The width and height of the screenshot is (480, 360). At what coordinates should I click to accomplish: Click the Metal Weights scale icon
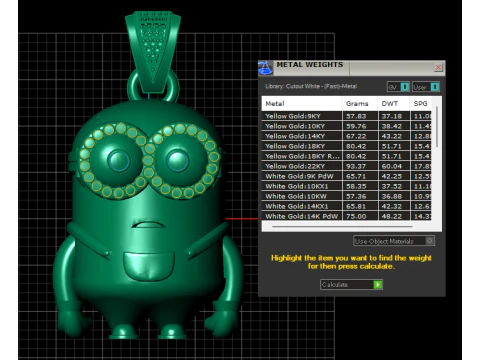pos(265,68)
